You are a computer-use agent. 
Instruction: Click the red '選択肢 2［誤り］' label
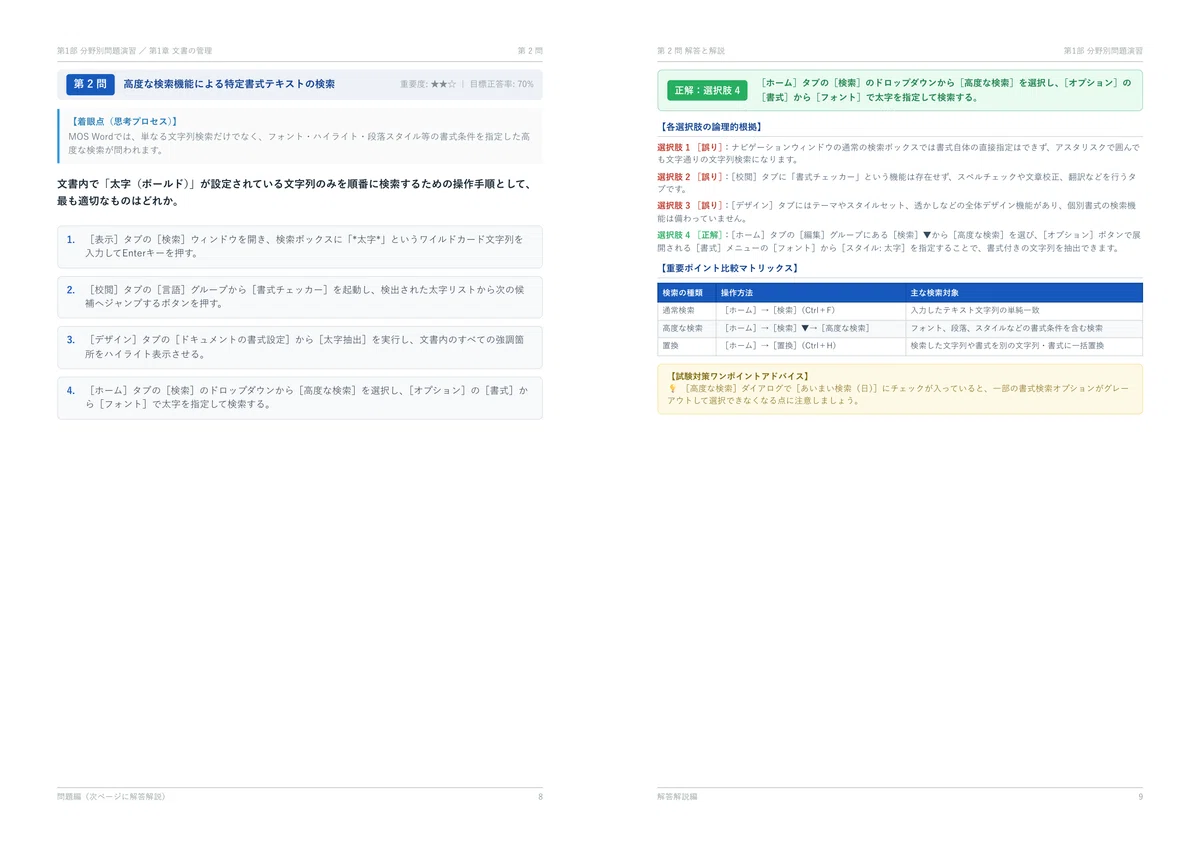[x=691, y=176]
